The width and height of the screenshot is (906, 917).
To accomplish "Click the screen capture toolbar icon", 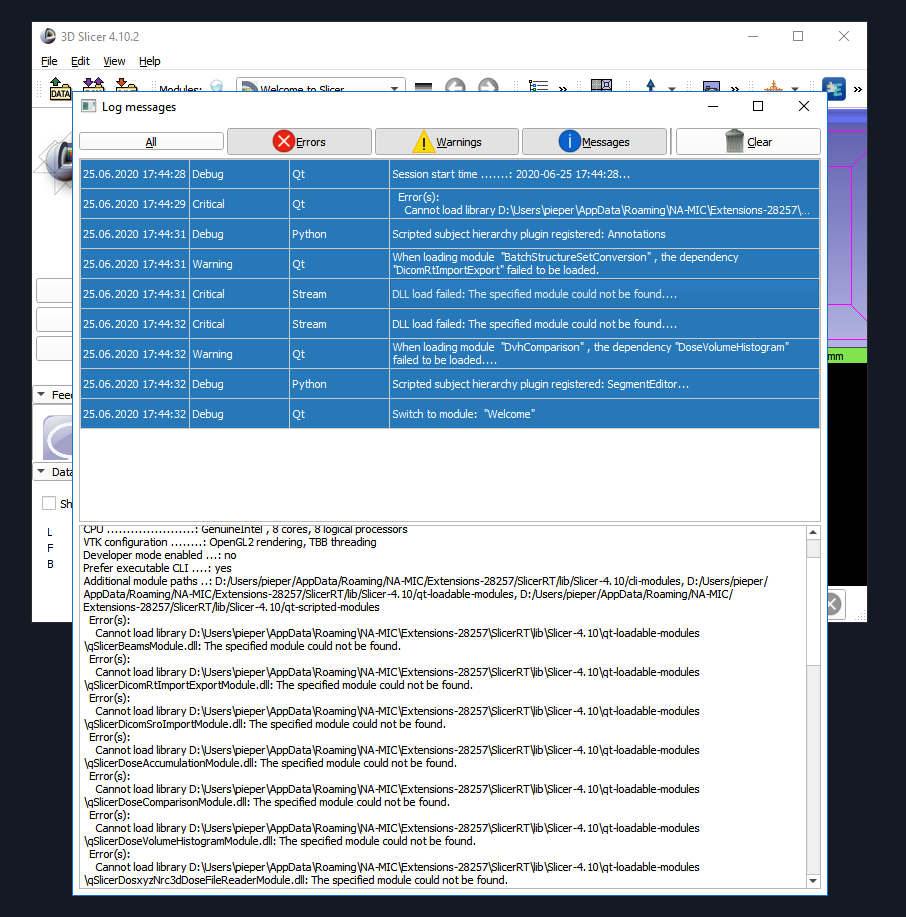I will tap(711, 88).
